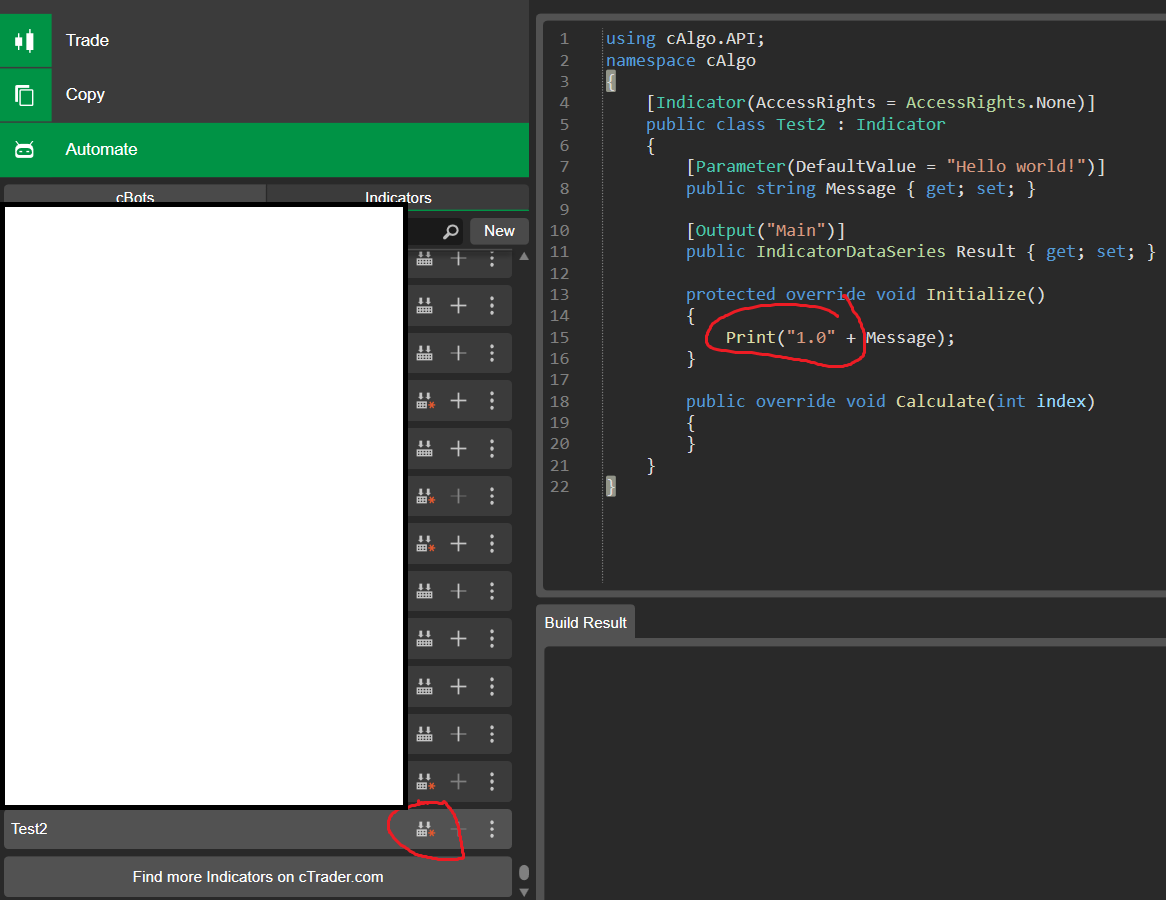The image size is (1166, 900).
Task: Build the Test2 indicator using its build icon
Action: (x=425, y=829)
